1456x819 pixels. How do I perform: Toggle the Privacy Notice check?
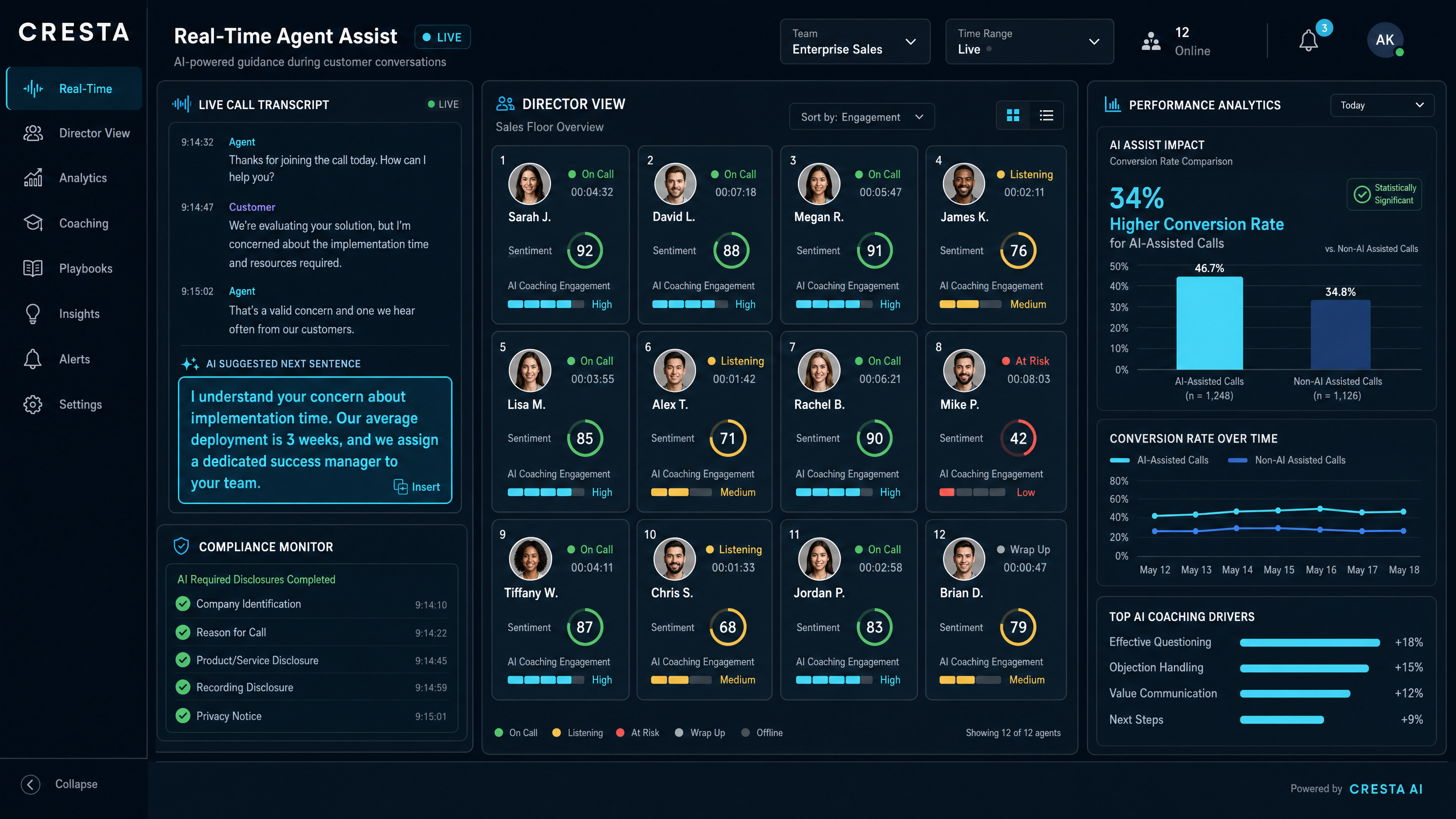click(x=183, y=715)
